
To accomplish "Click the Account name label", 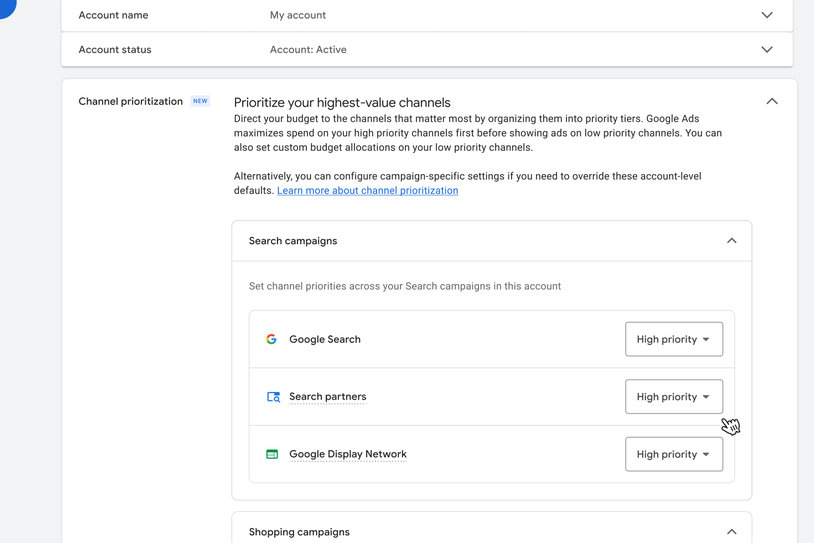I will 113,15.
